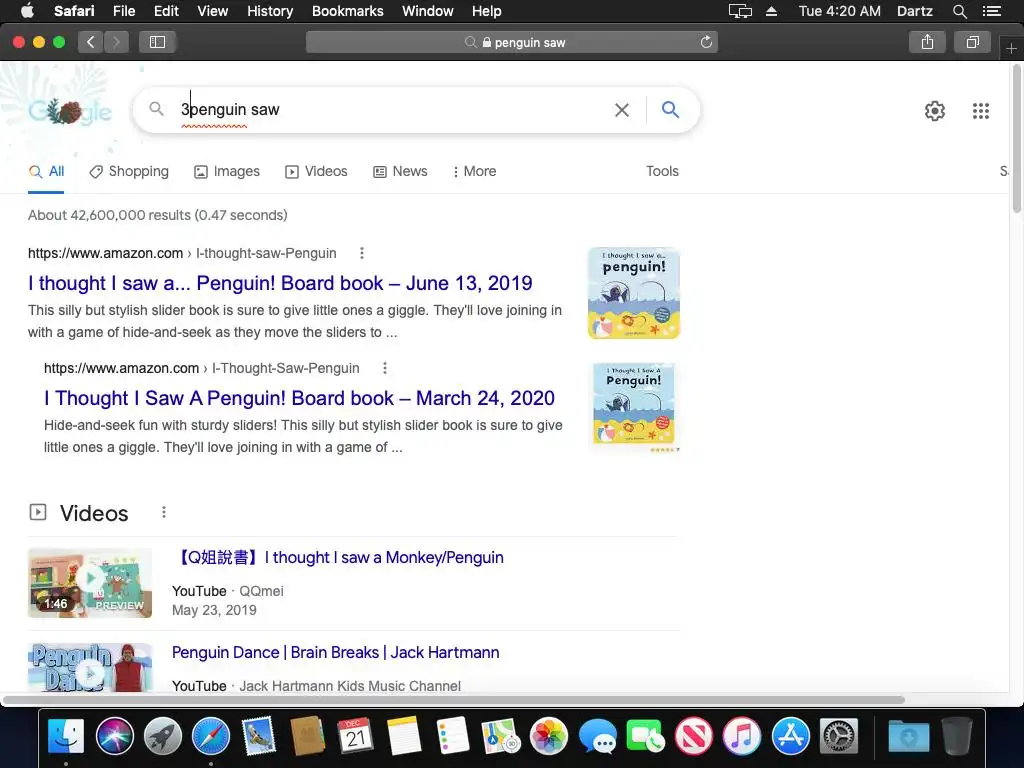Open Spotlight search in the menu bar

pos(959,11)
